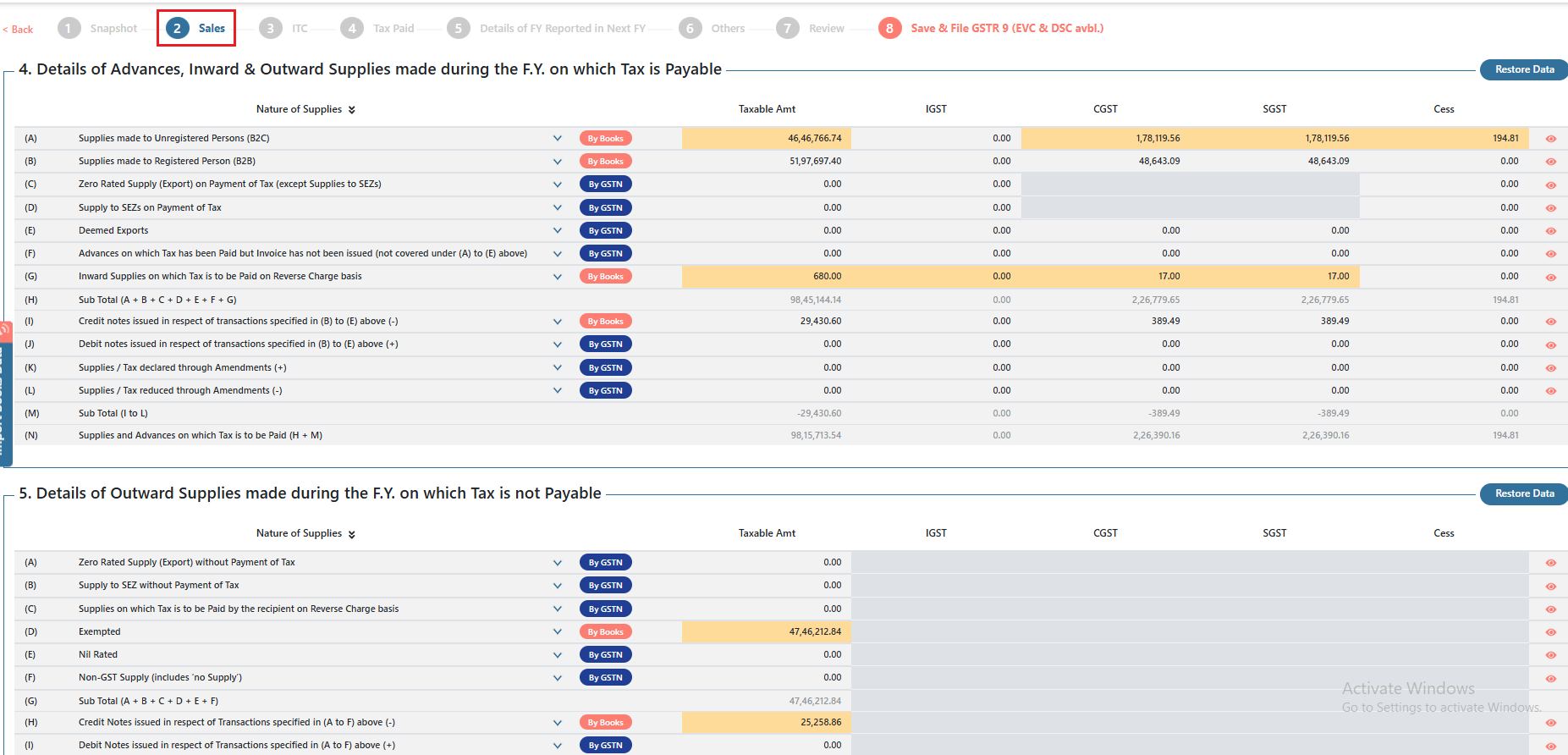Click eye icon beside Exempted row
Screen dimensions: 1568x755
tap(1550, 632)
